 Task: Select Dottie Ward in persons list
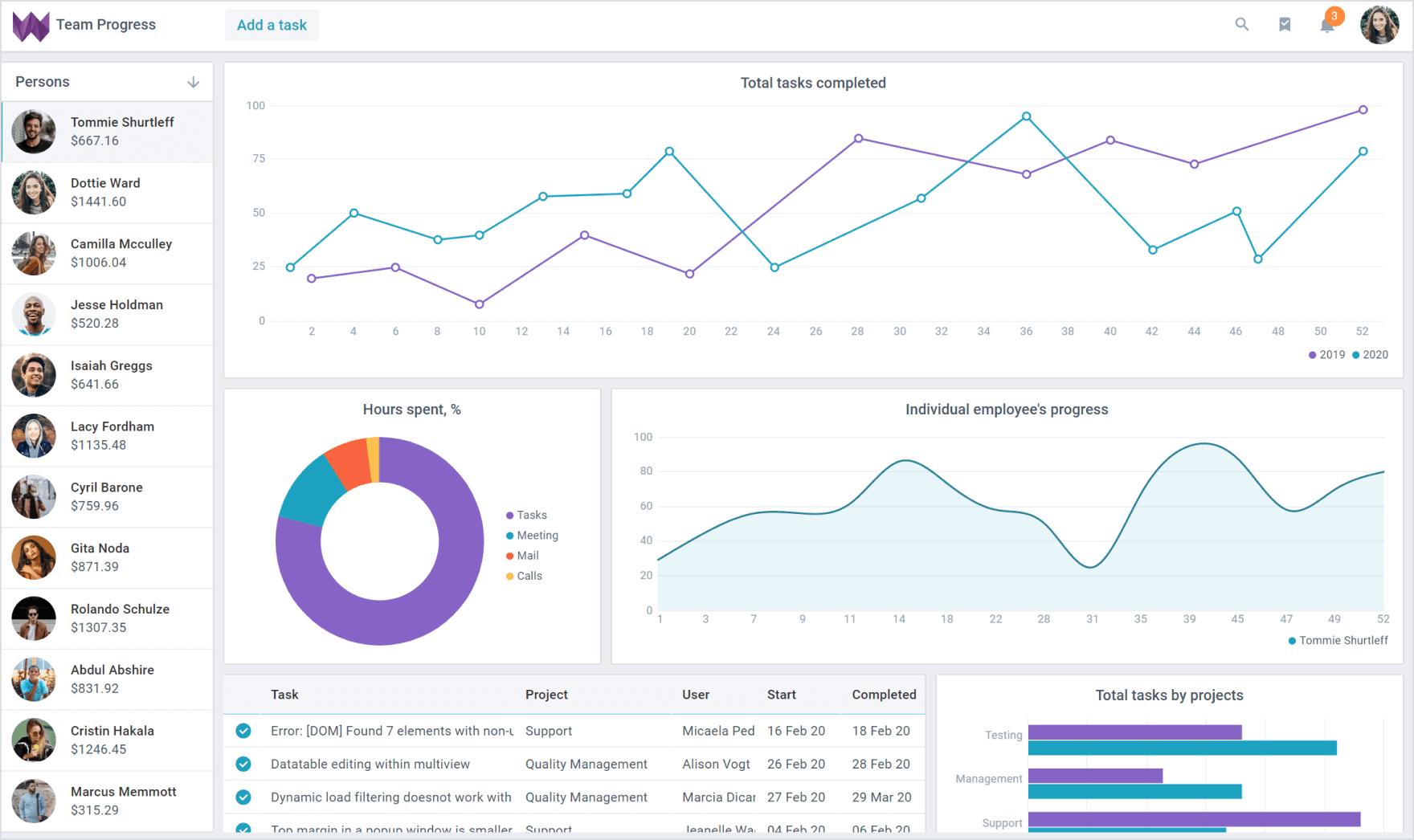click(x=108, y=193)
